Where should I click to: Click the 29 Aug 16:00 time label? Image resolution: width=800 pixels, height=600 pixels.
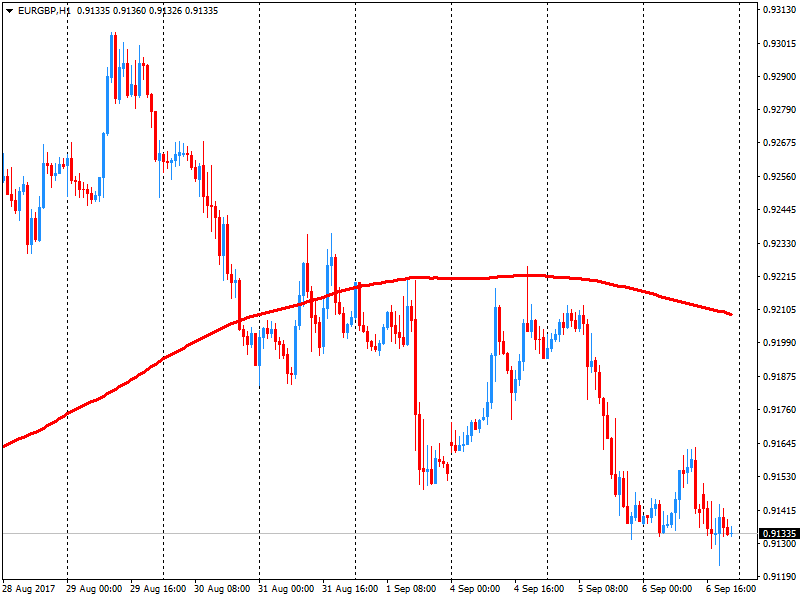[x=158, y=589]
